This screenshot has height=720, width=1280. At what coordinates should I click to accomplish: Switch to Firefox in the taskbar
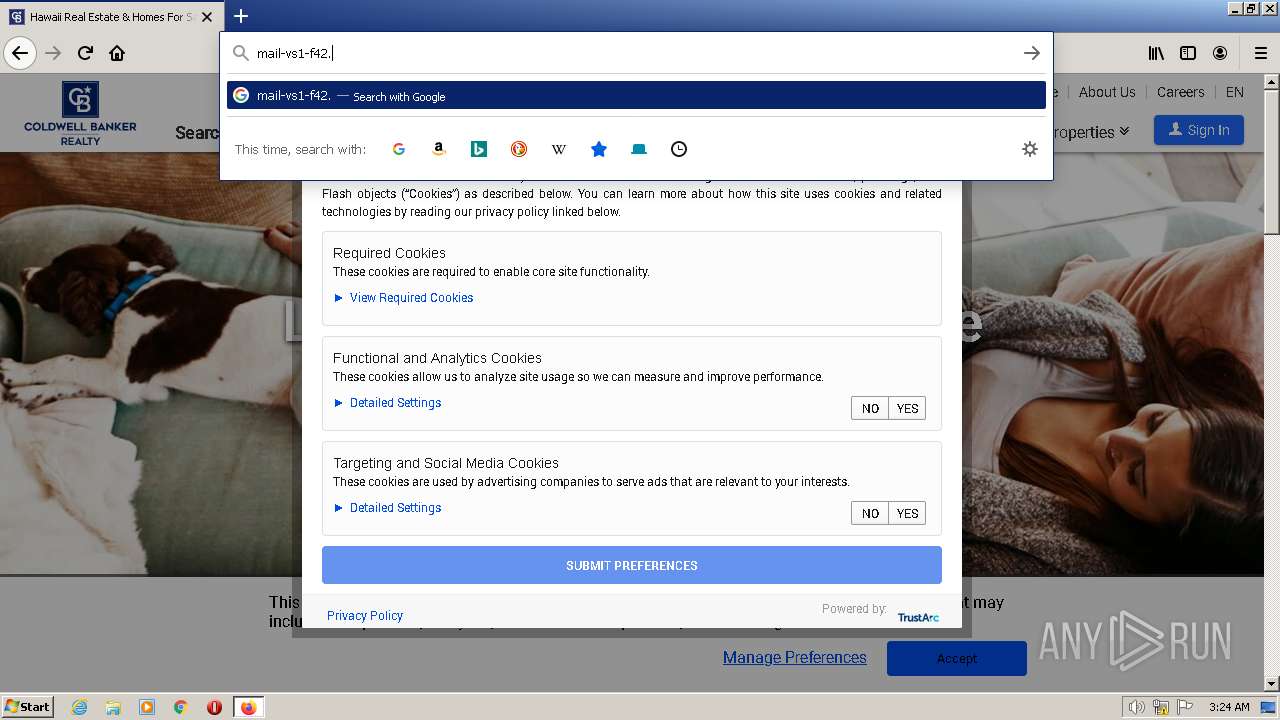click(248, 707)
